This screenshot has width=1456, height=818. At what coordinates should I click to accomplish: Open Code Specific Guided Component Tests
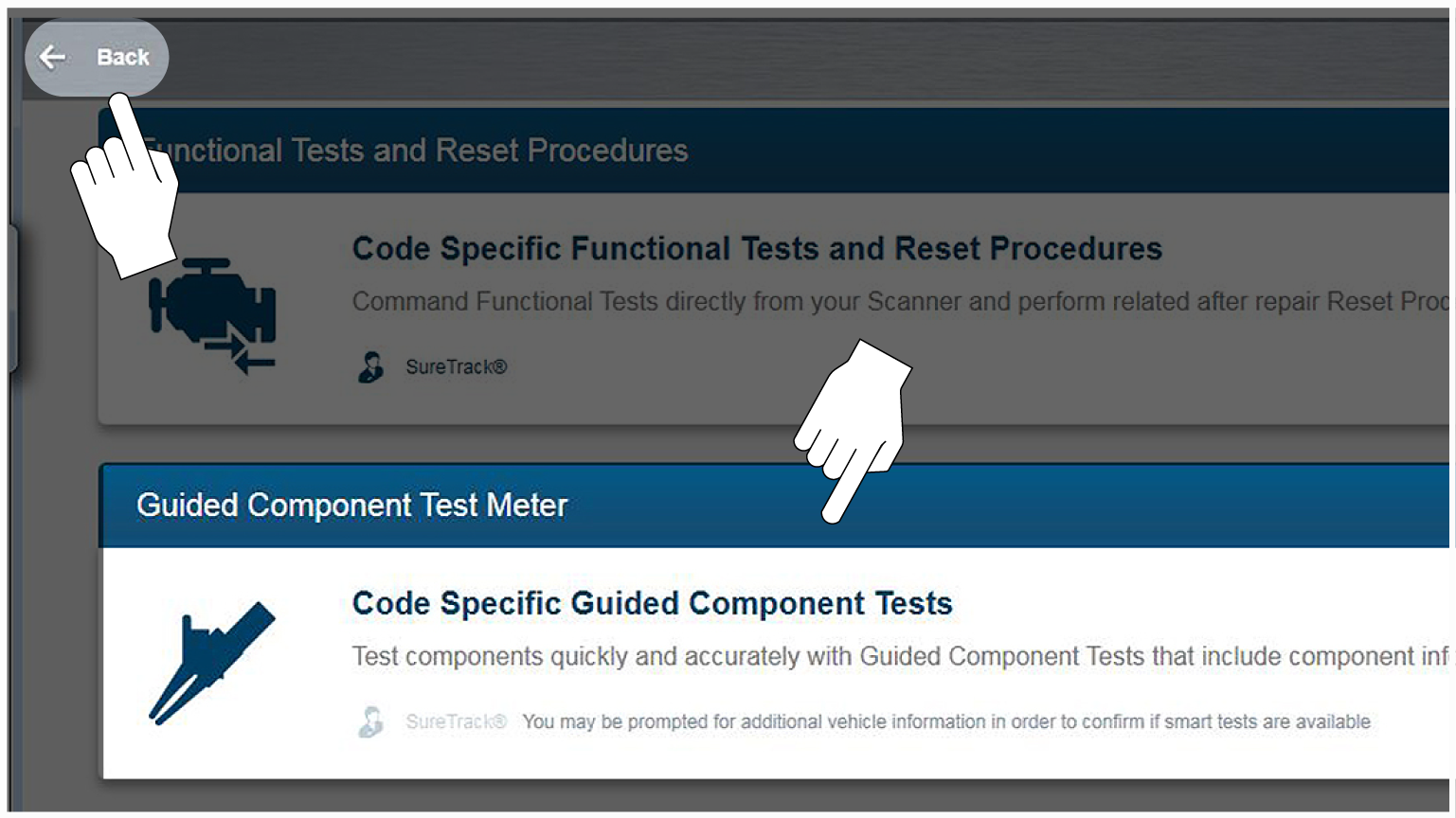pyautogui.click(x=652, y=604)
